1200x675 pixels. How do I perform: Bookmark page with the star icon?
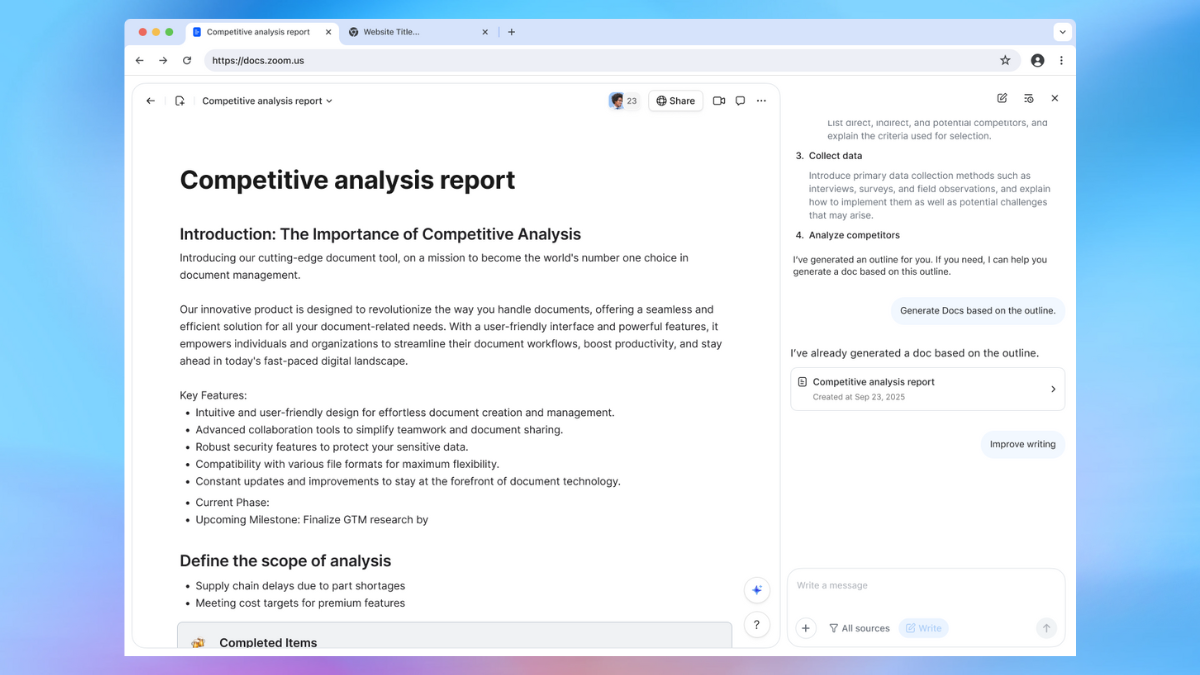[1005, 60]
